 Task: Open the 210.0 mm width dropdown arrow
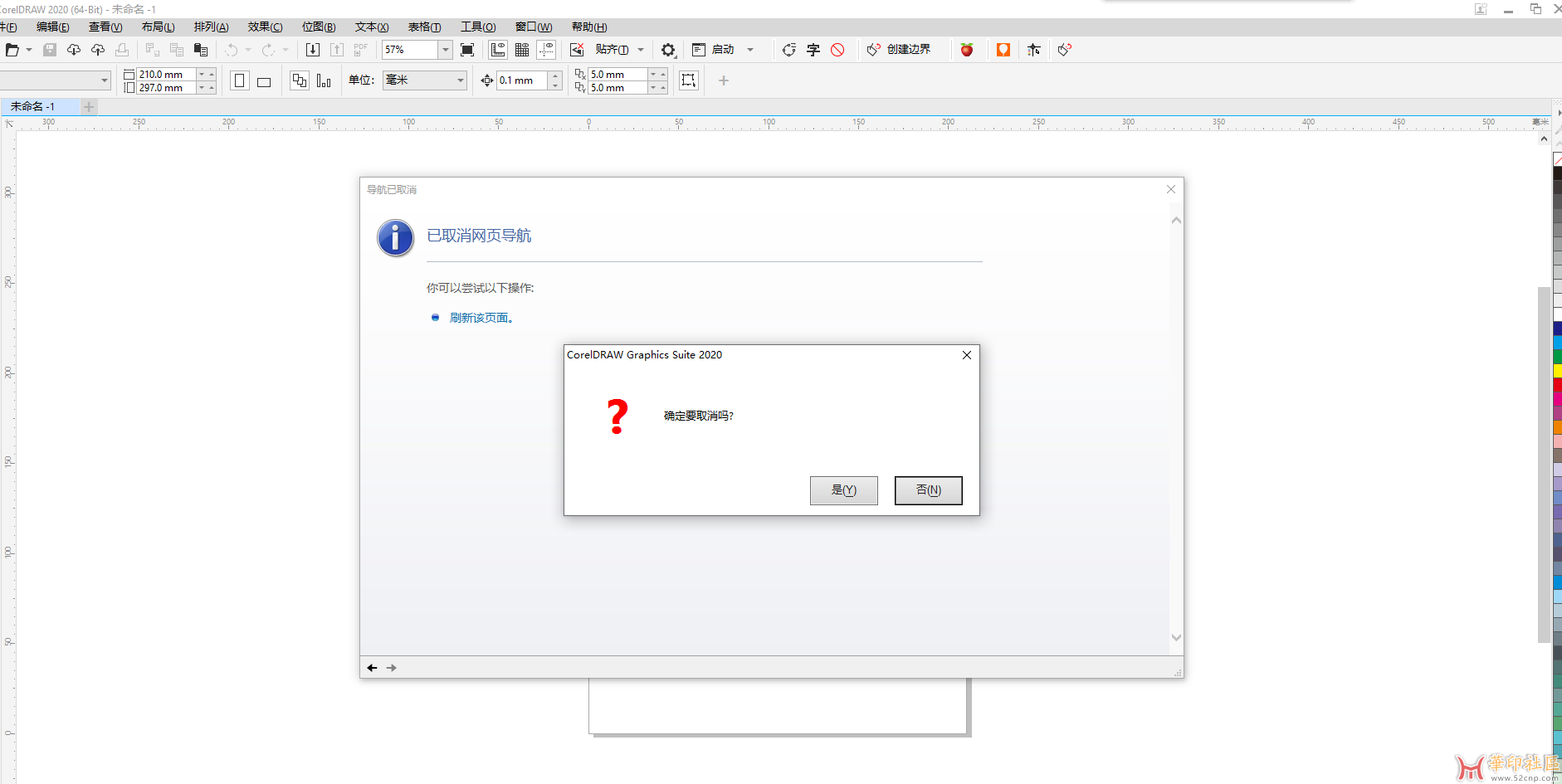coord(202,74)
